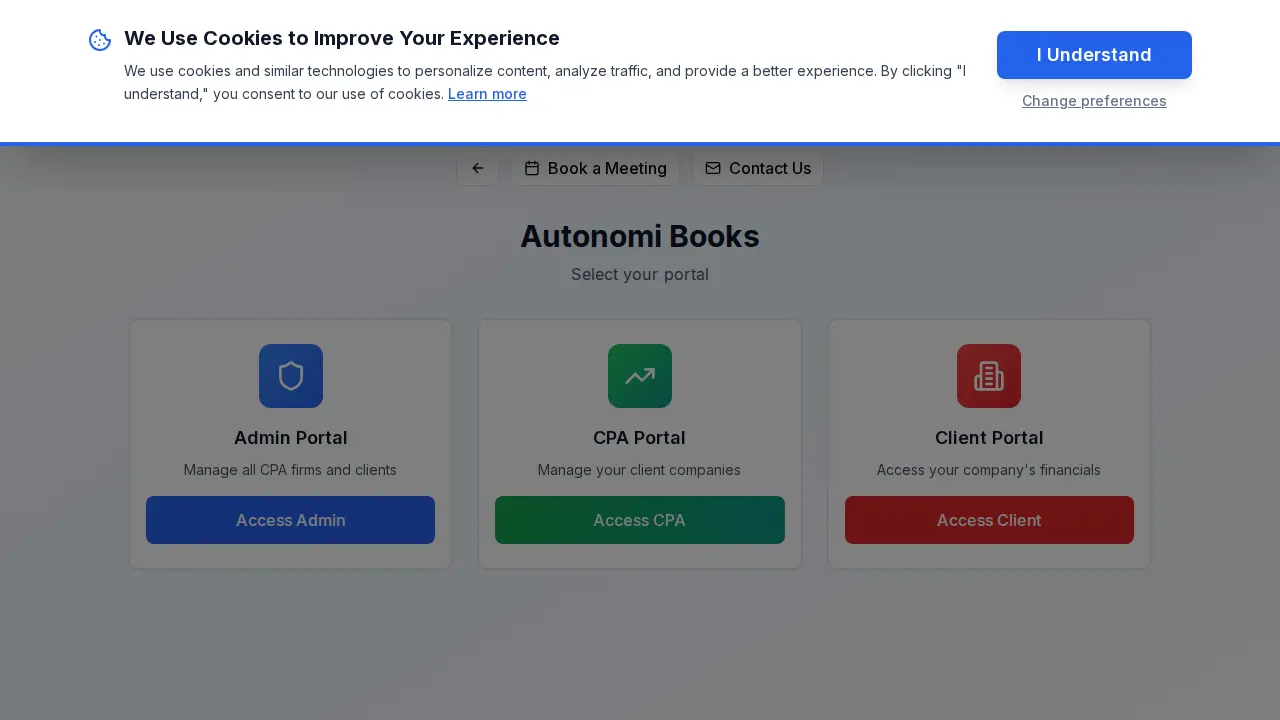Accept cookies with I Understand button
1280x720 pixels.
click(x=1094, y=55)
